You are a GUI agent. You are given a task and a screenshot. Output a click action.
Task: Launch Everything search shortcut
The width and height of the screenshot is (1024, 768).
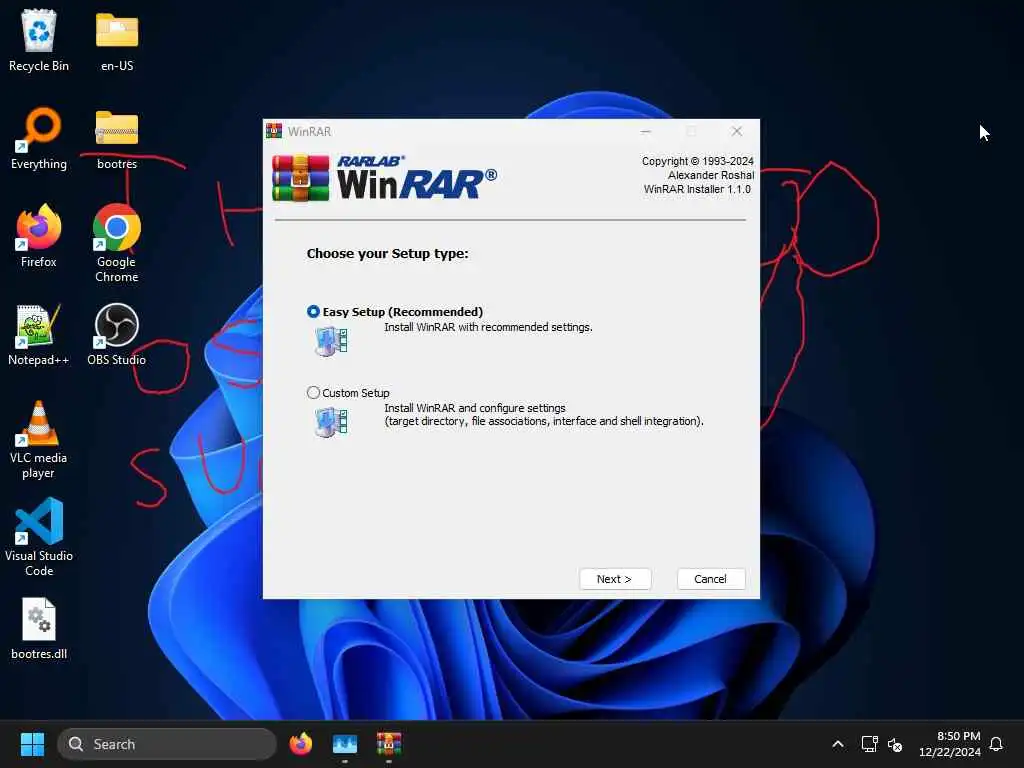click(39, 138)
